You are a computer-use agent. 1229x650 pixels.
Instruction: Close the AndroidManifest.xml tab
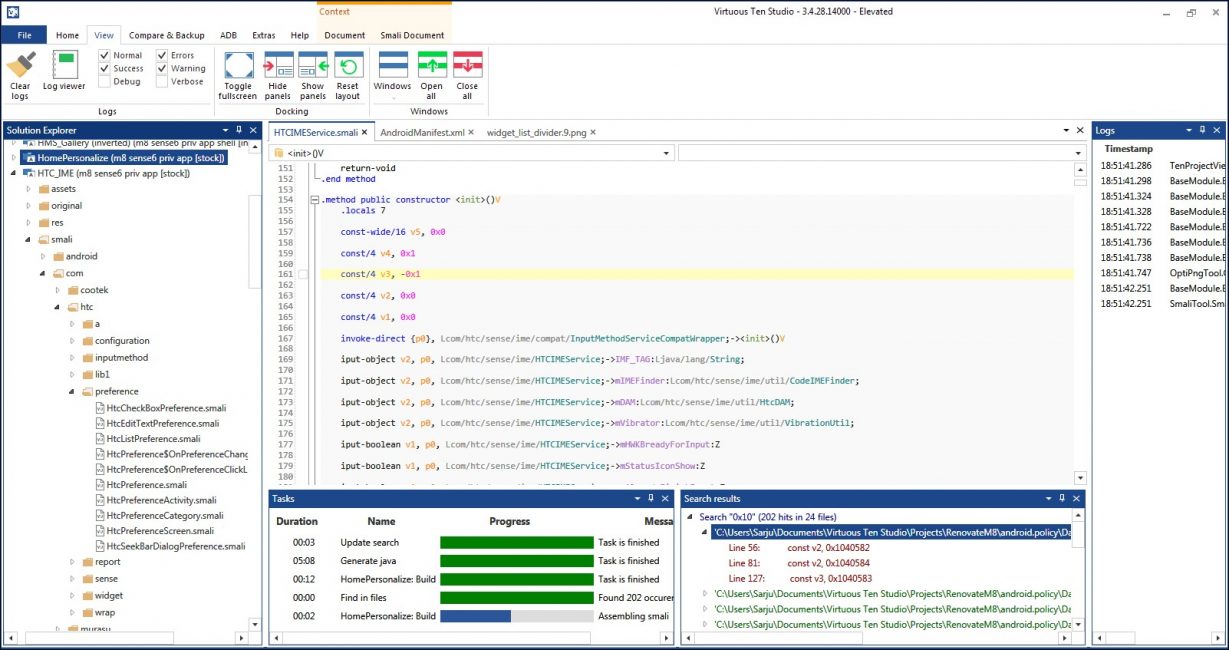(x=472, y=132)
